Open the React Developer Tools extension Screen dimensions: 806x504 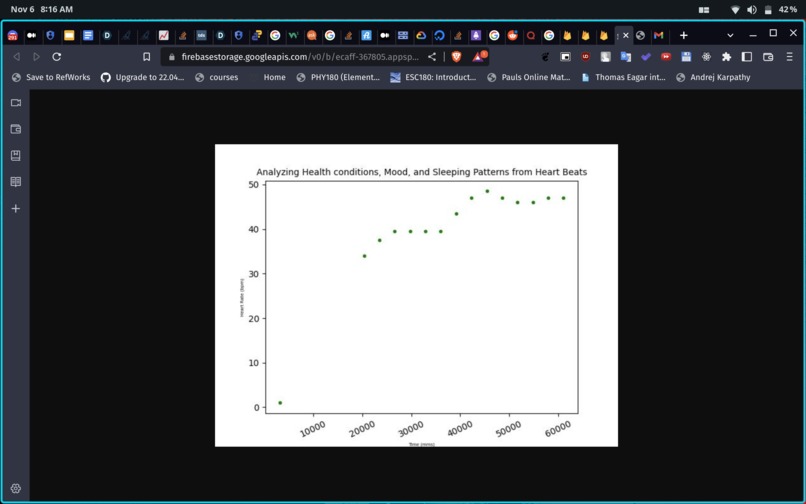point(706,57)
